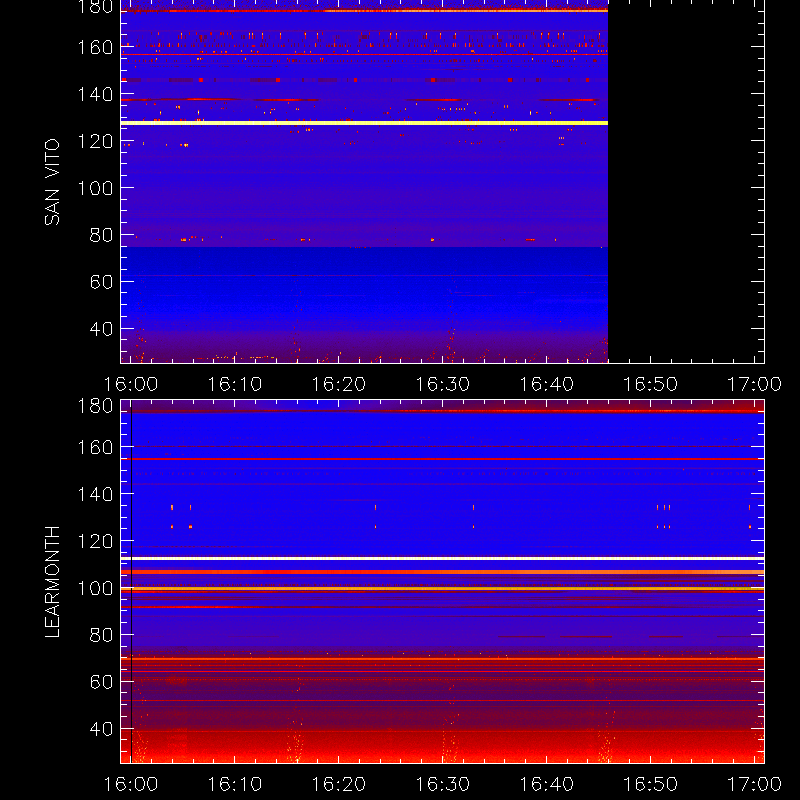Select the 80 tick label on San Vito axis
Screen dimensions: 800x800
pos(102,235)
